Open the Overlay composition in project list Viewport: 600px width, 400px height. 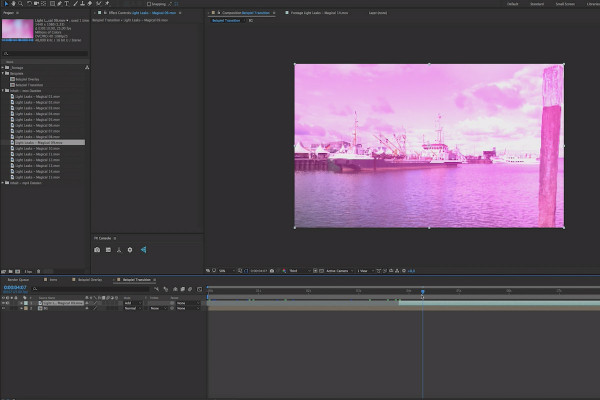coord(25,79)
